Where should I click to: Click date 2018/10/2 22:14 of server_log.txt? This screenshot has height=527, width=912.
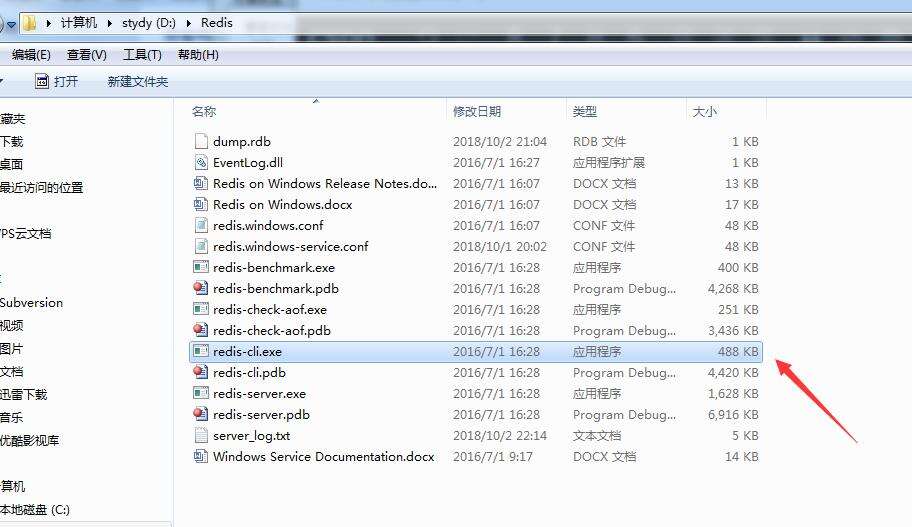coord(500,436)
